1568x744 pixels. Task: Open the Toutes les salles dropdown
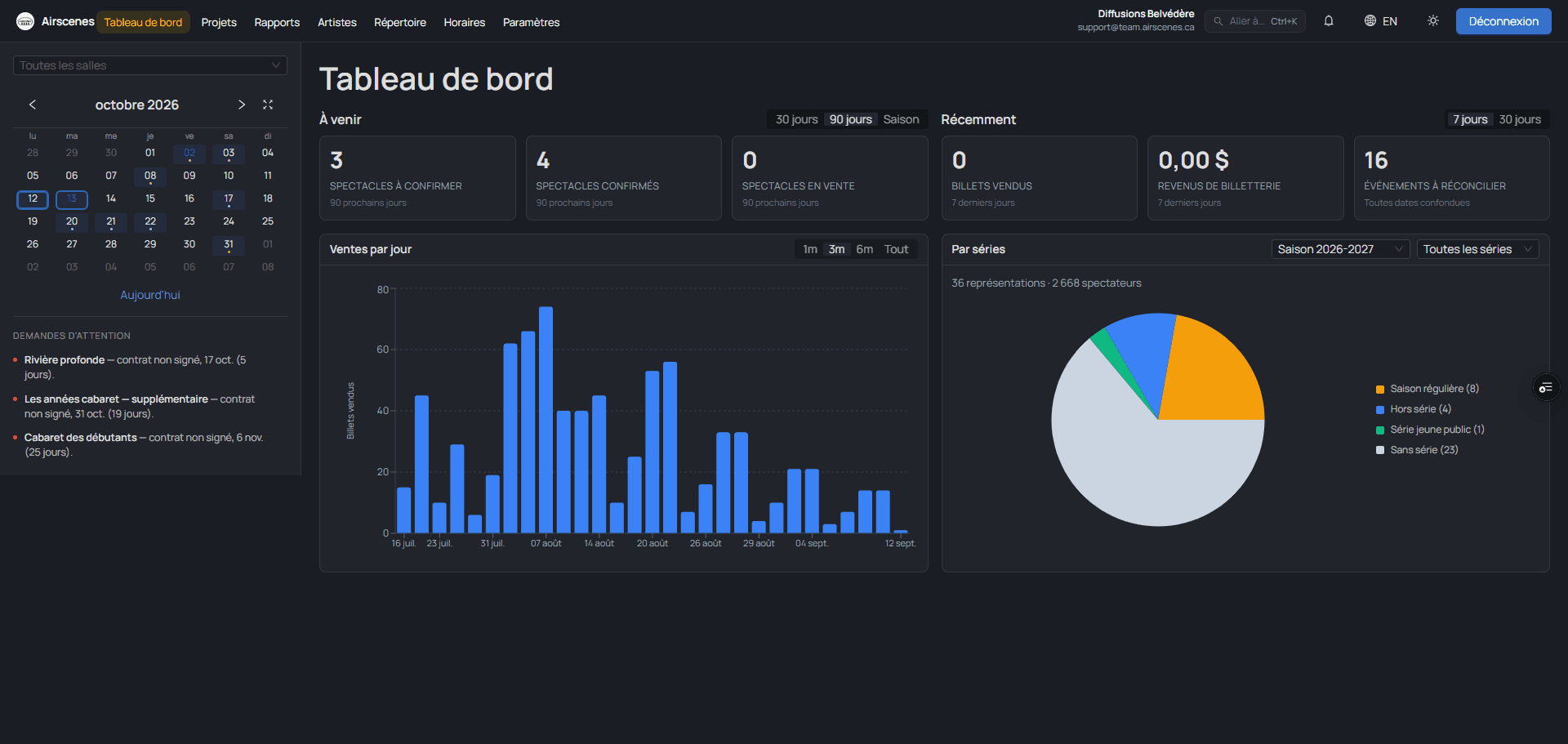pos(150,65)
